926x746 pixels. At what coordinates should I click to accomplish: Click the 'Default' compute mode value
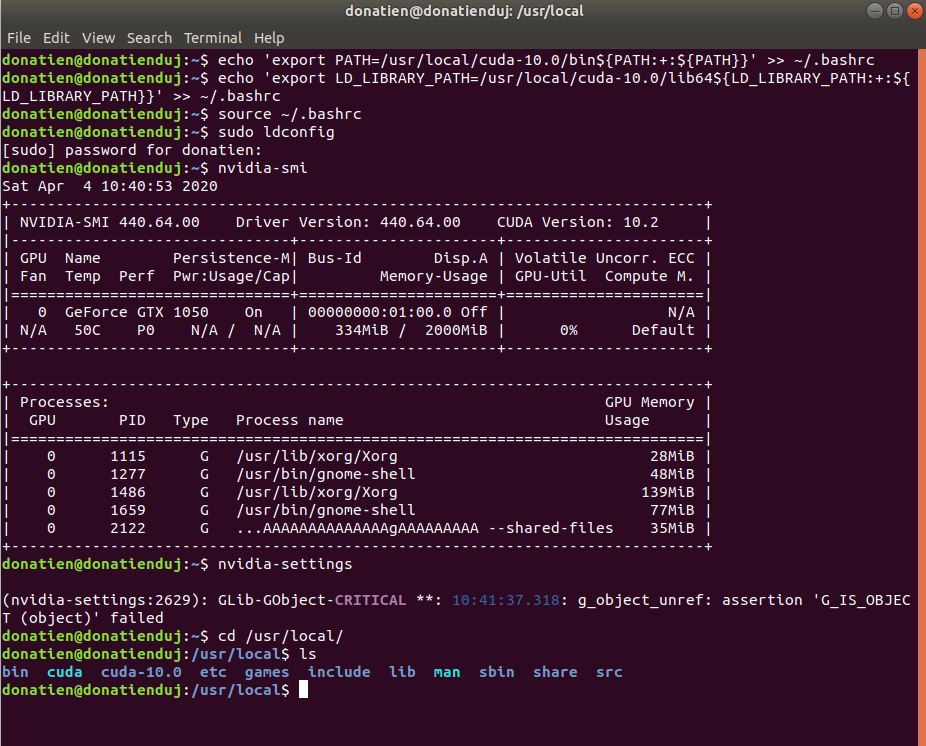[x=663, y=330]
